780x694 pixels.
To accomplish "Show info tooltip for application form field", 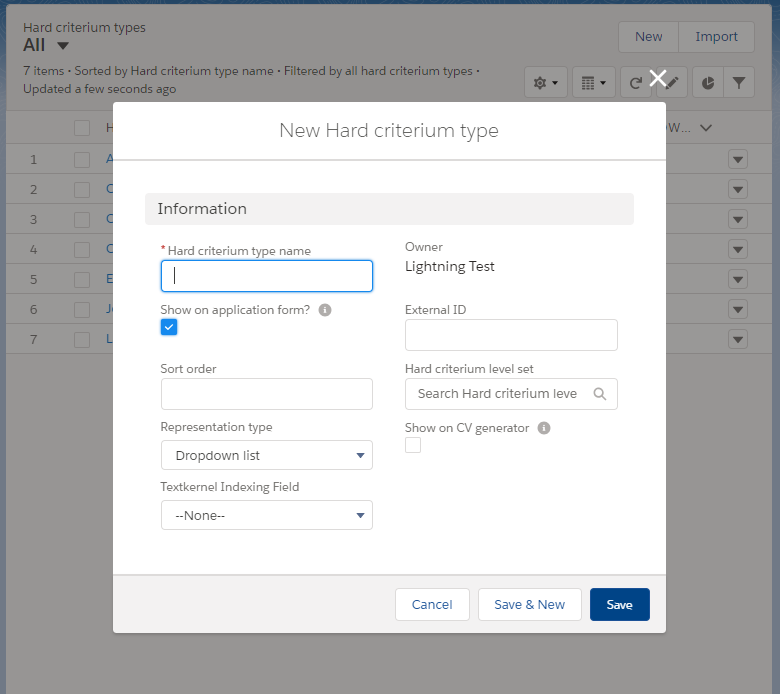I will (x=325, y=310).
